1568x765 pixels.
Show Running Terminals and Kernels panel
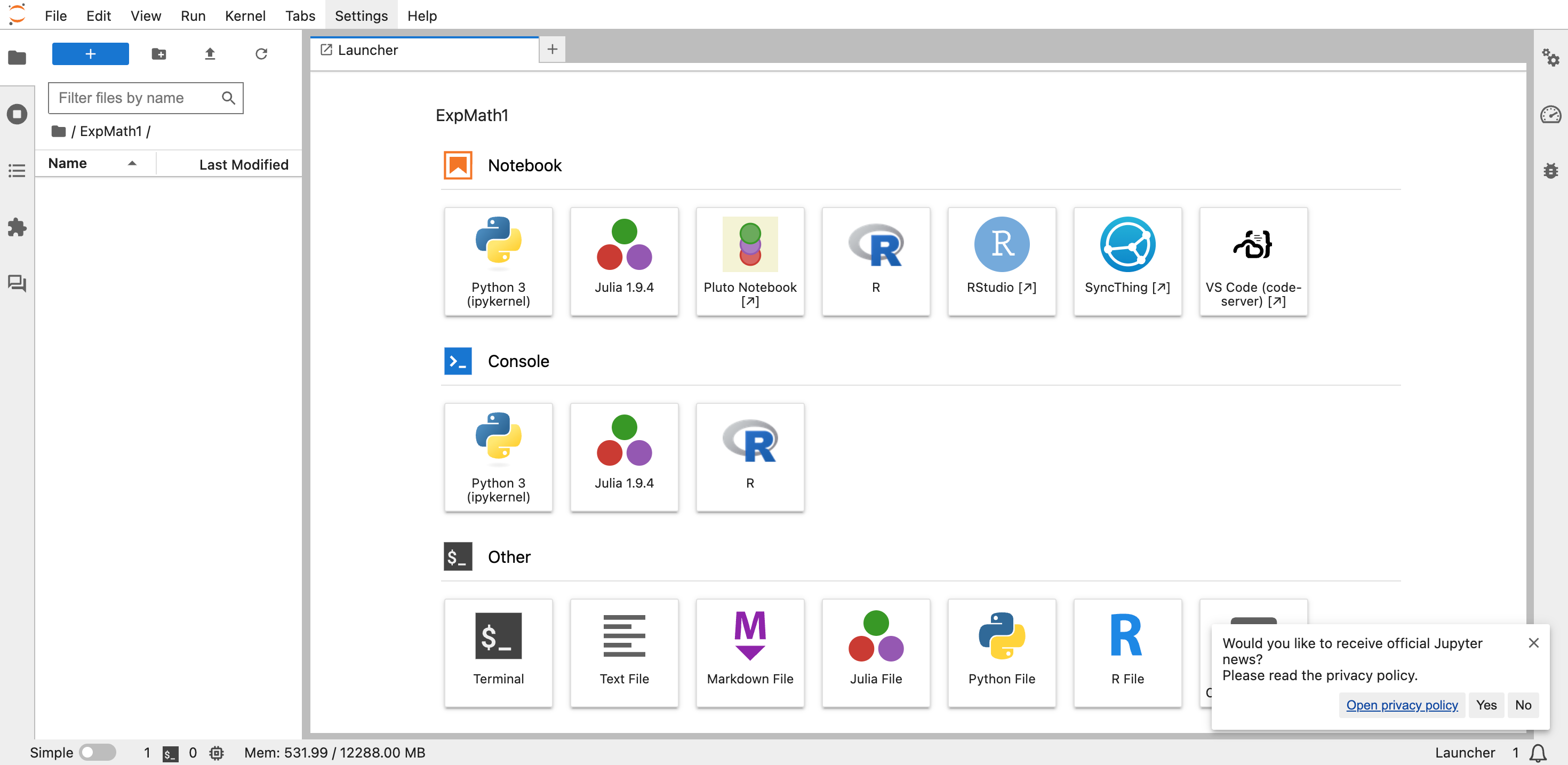click(17, 114)
